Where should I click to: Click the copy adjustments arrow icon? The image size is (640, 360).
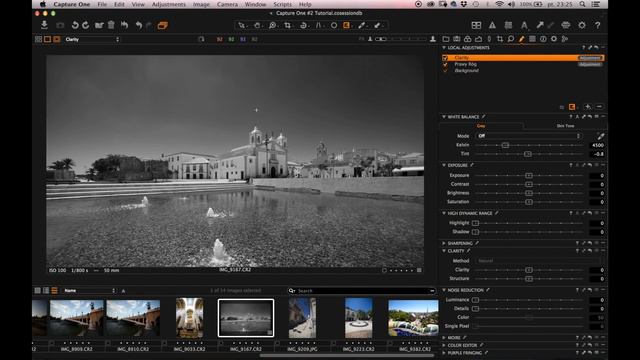[540, 25]
